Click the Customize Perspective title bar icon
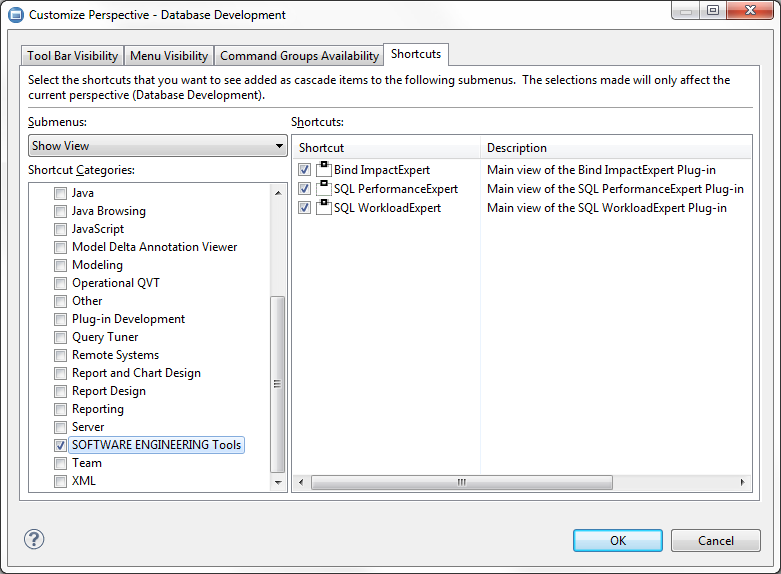Screen dimensions: 781x574 (15, 15)
